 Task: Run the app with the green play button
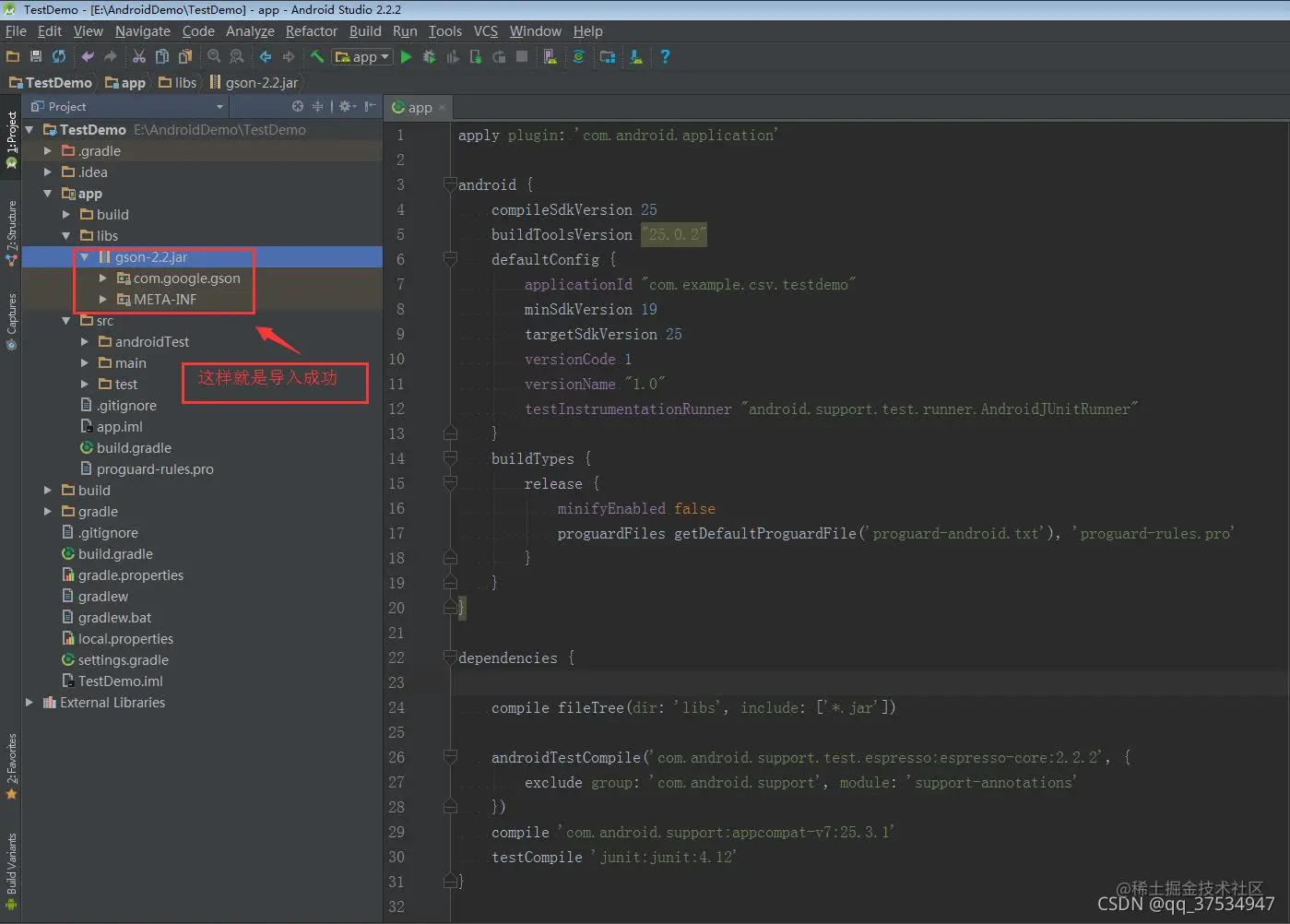(406, 56)
